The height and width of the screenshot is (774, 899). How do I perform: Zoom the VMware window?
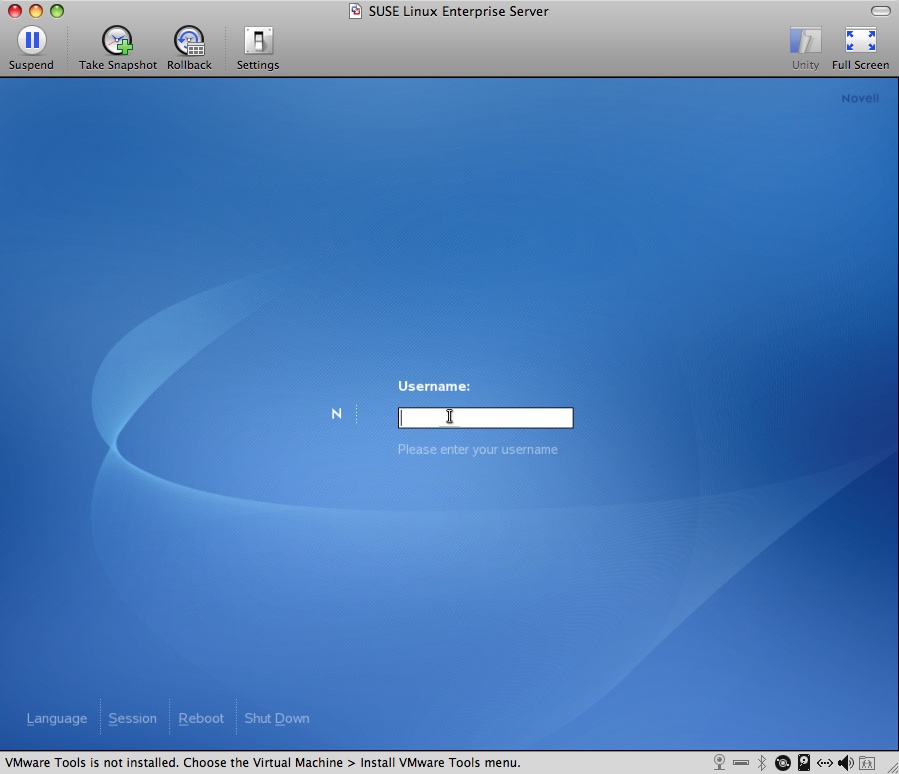click(57, 11)
